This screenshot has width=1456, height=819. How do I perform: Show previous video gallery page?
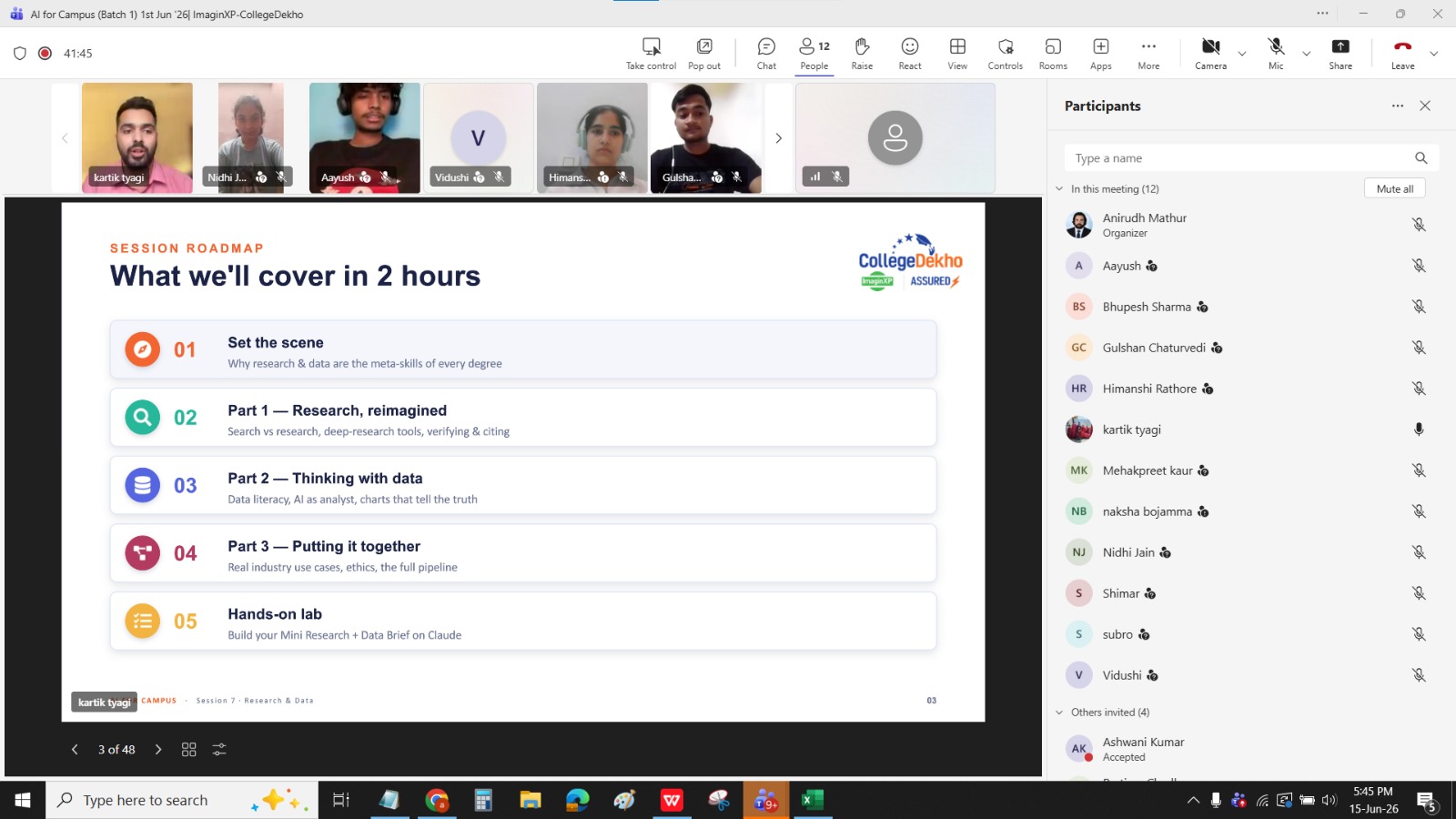click(x=65, y=138)
